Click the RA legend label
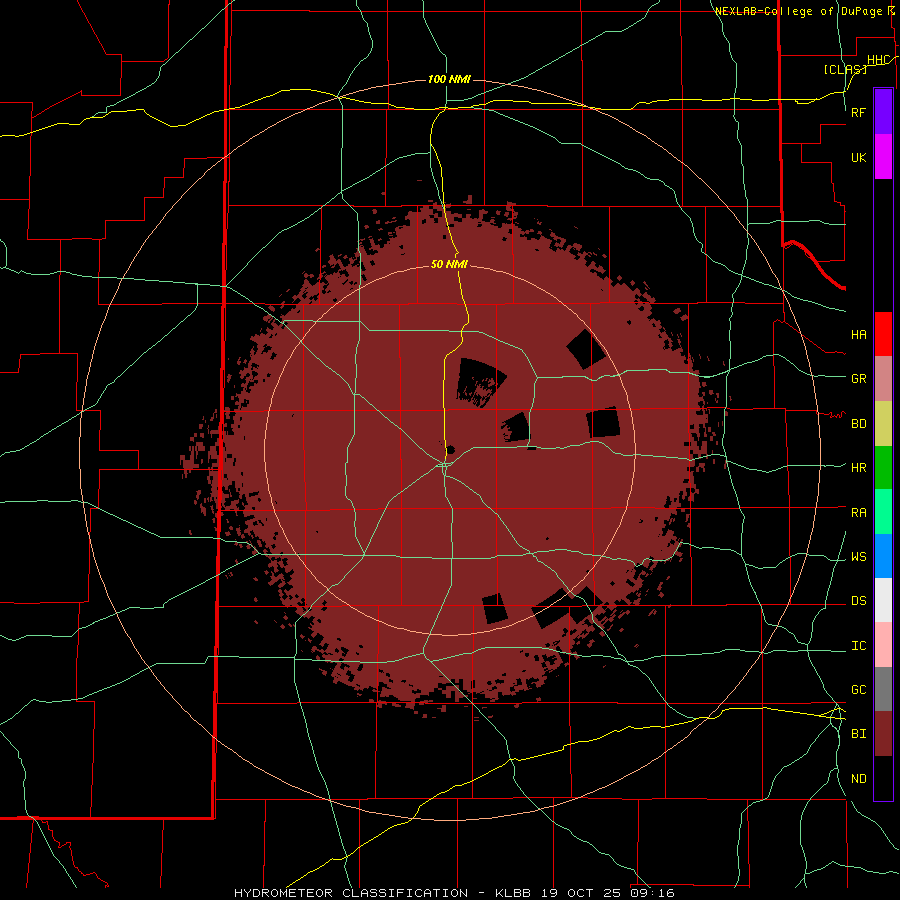Image resolution: width=900 pixels, height=900 pixels. click(859, 513)
